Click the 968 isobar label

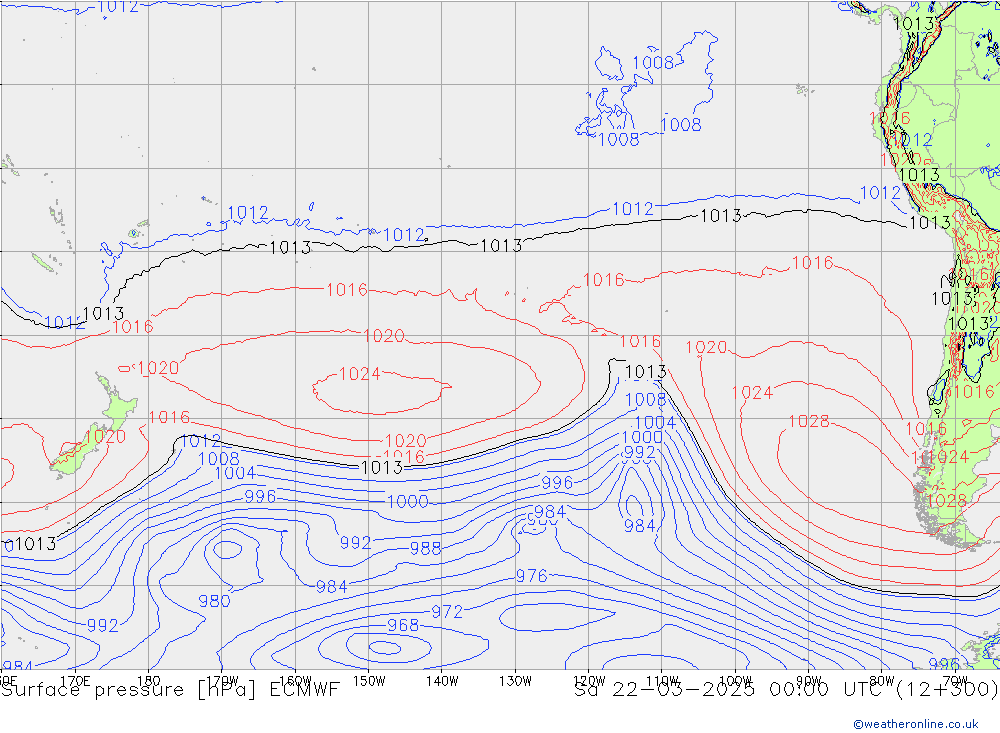[403, 625]
